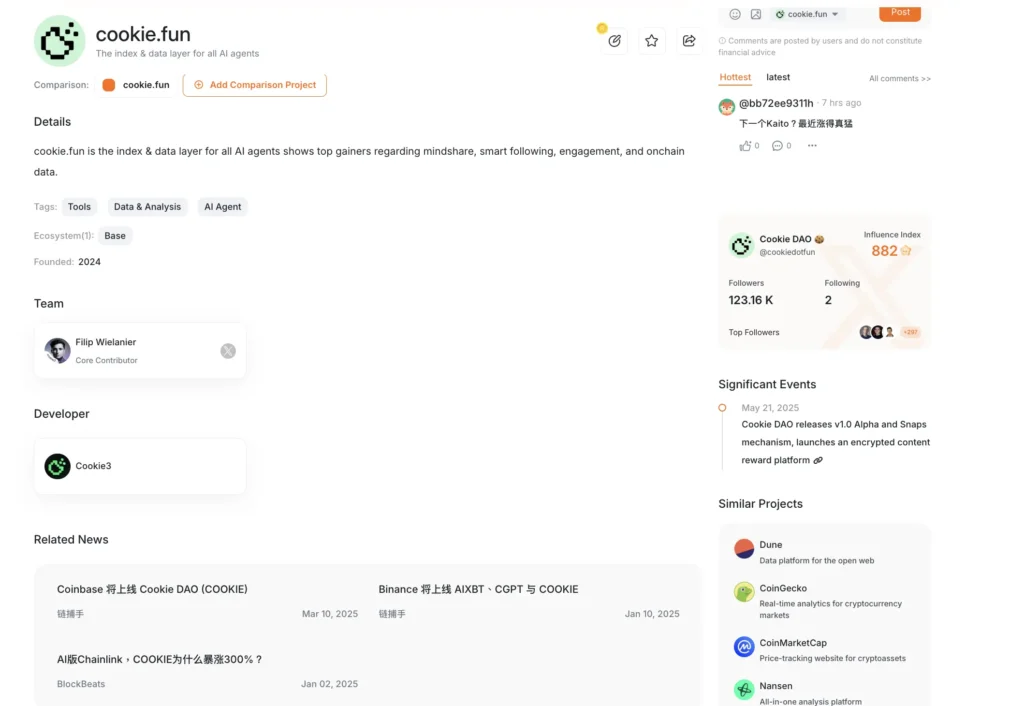The width and height of the screenshot is (1024, 706).
Task: Open the CoinMarketCap similar project
Action: click(825, 650)
